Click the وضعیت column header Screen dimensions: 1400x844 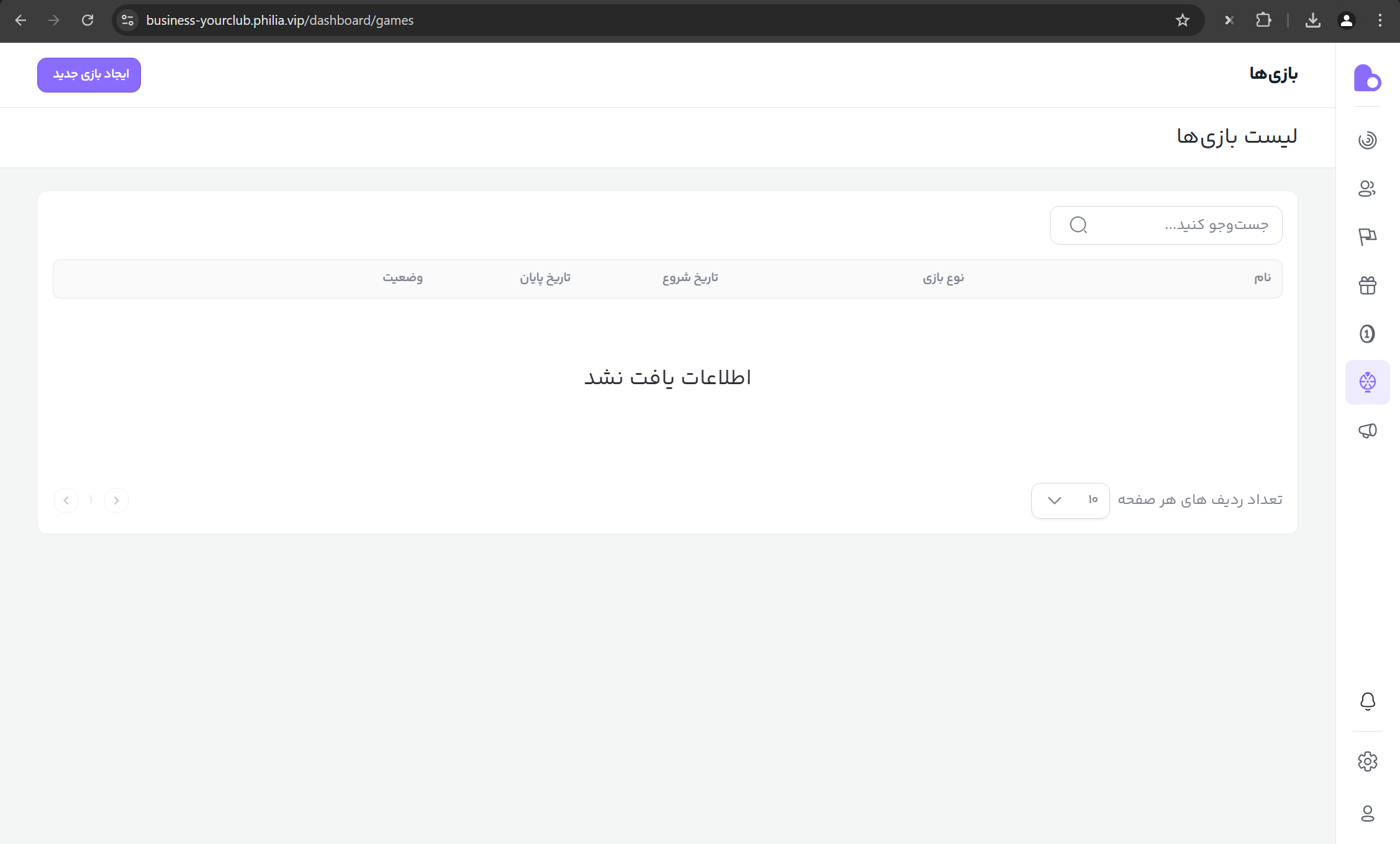point(402,278)
